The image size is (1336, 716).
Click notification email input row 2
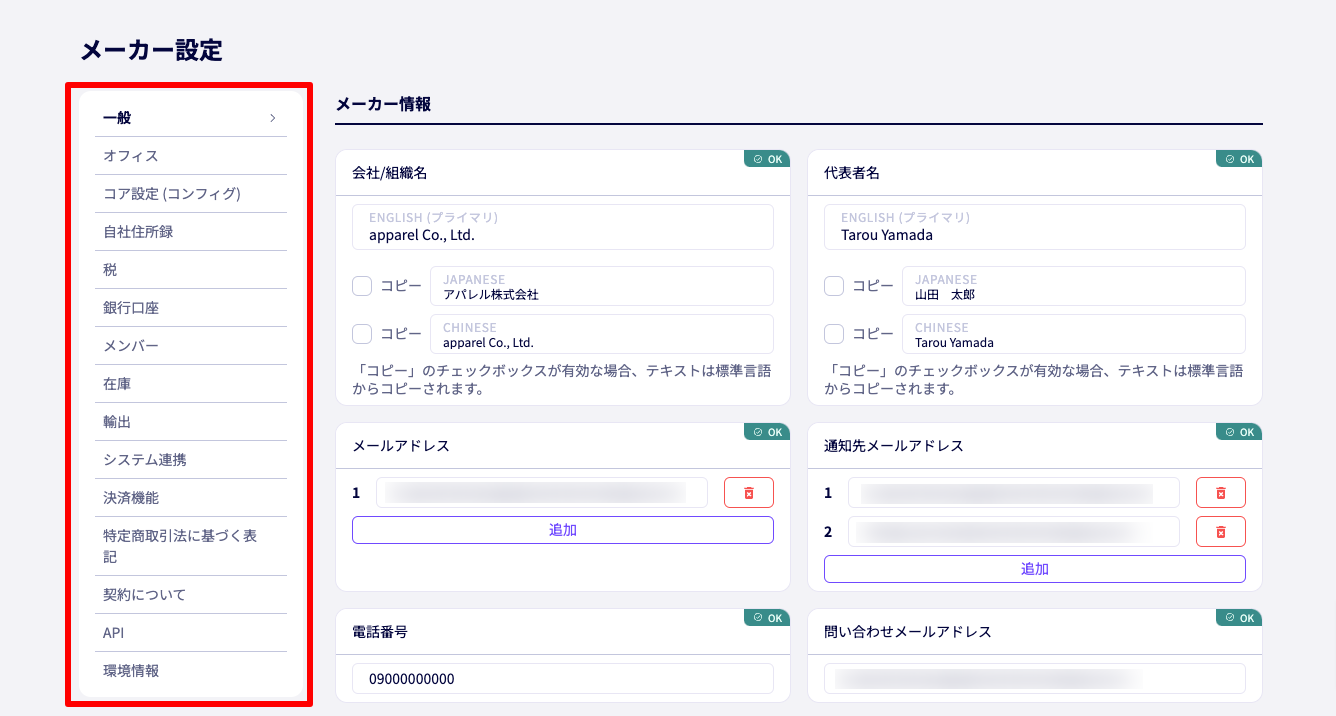pyautogui.click(x=1014, y=532)
